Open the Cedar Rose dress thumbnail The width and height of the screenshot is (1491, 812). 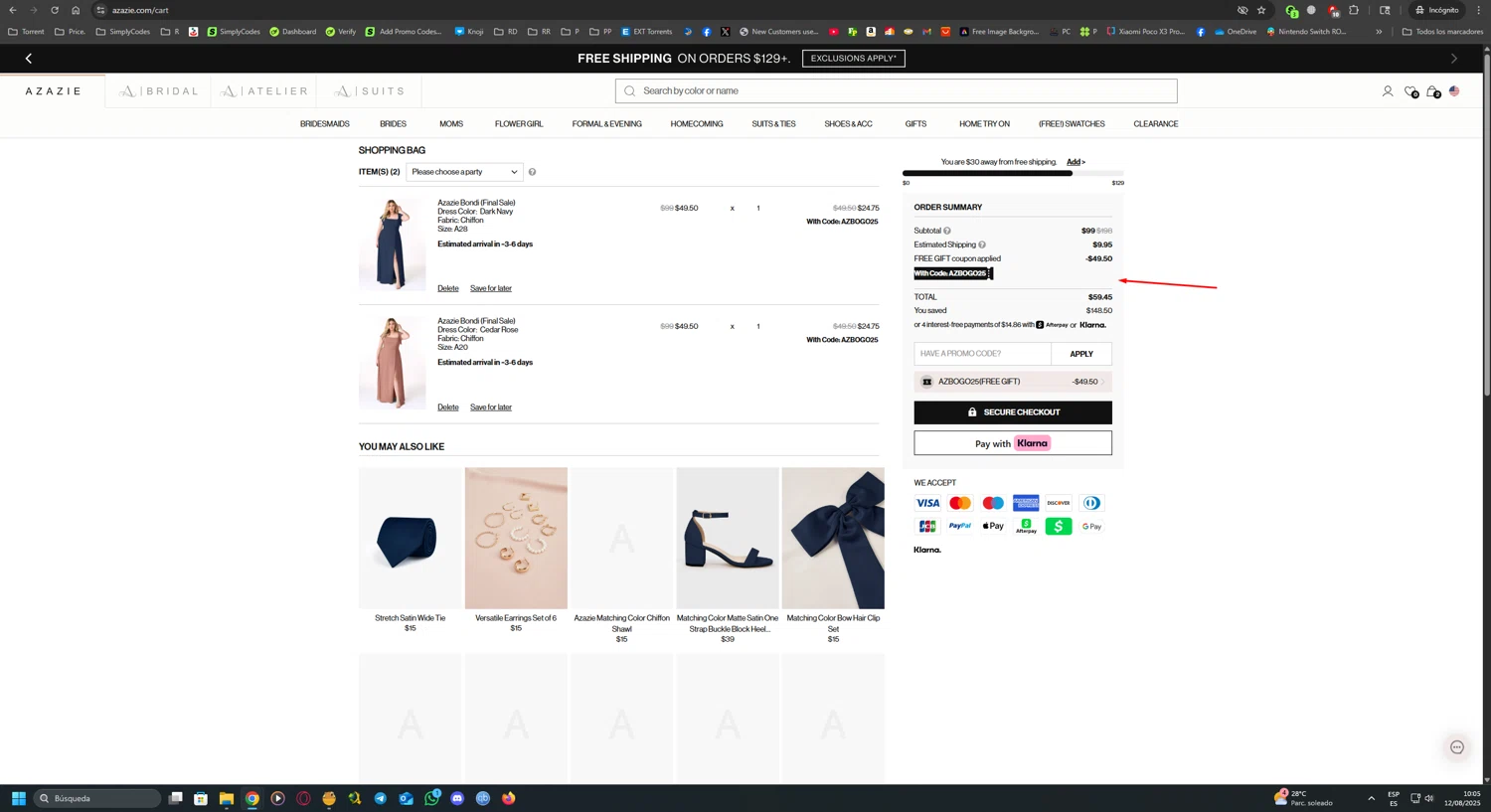click(x=393, y=363)
